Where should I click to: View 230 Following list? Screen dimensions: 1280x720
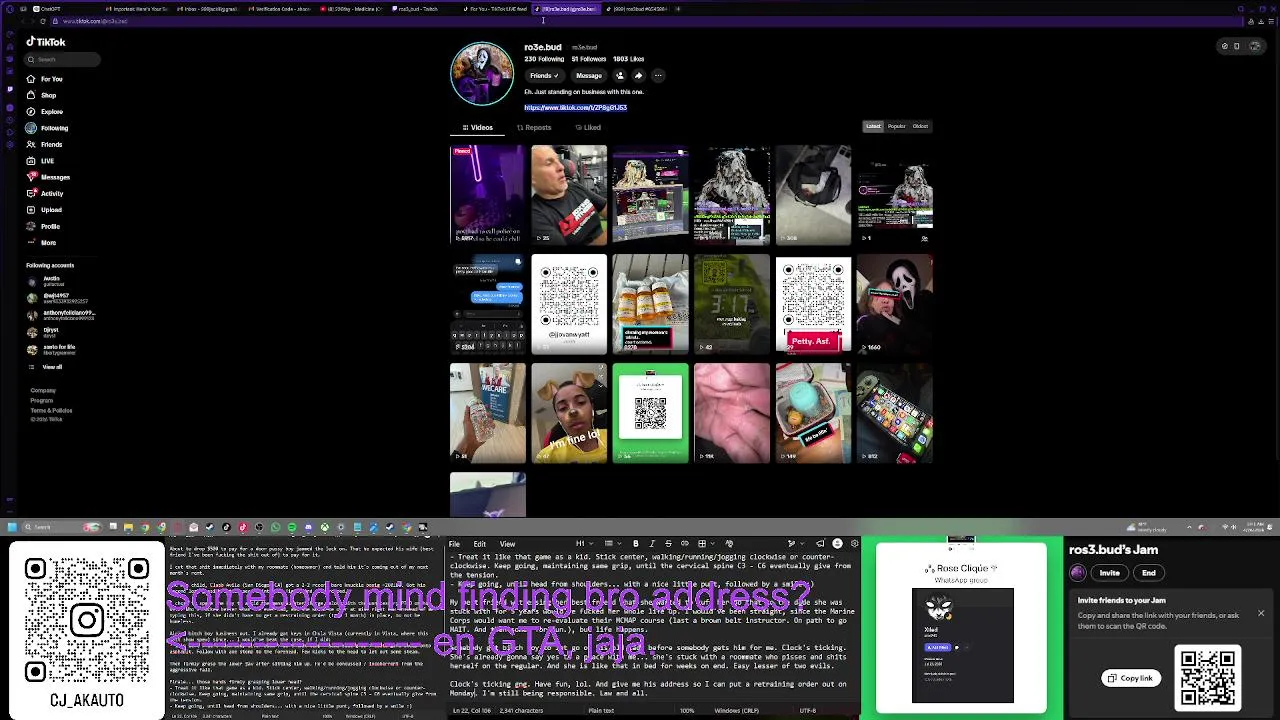coord(544,59)
